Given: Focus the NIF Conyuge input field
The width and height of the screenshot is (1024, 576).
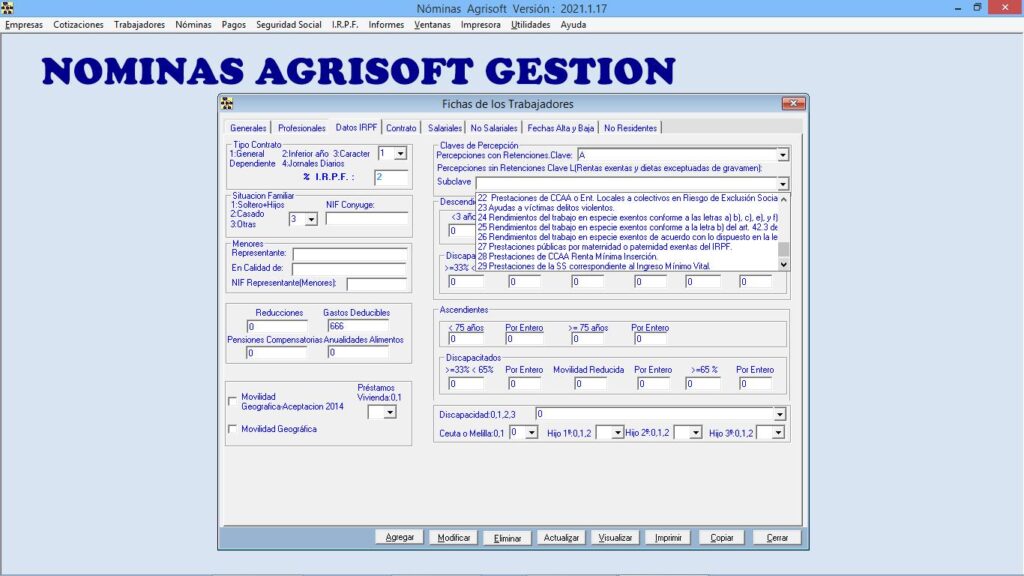Looking at the screenshot, I should coord(366,219).
